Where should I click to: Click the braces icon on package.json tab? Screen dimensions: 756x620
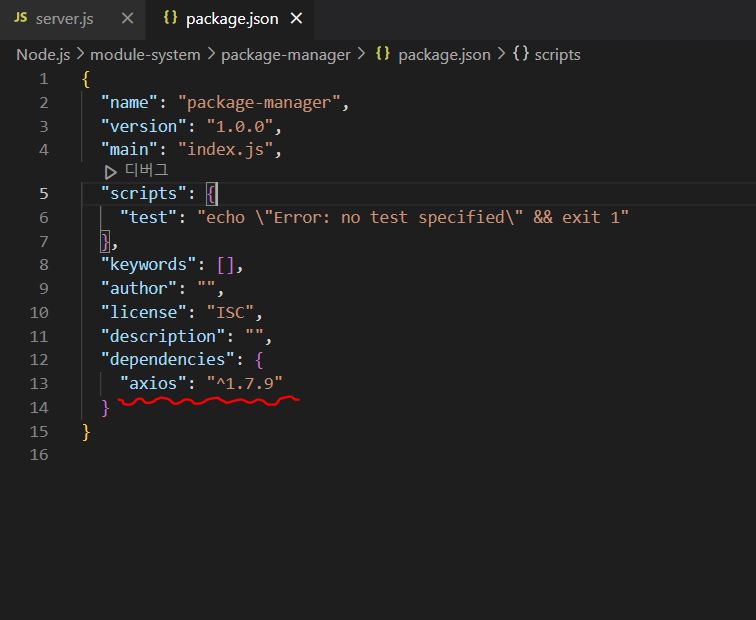click(x=170, y=17)
